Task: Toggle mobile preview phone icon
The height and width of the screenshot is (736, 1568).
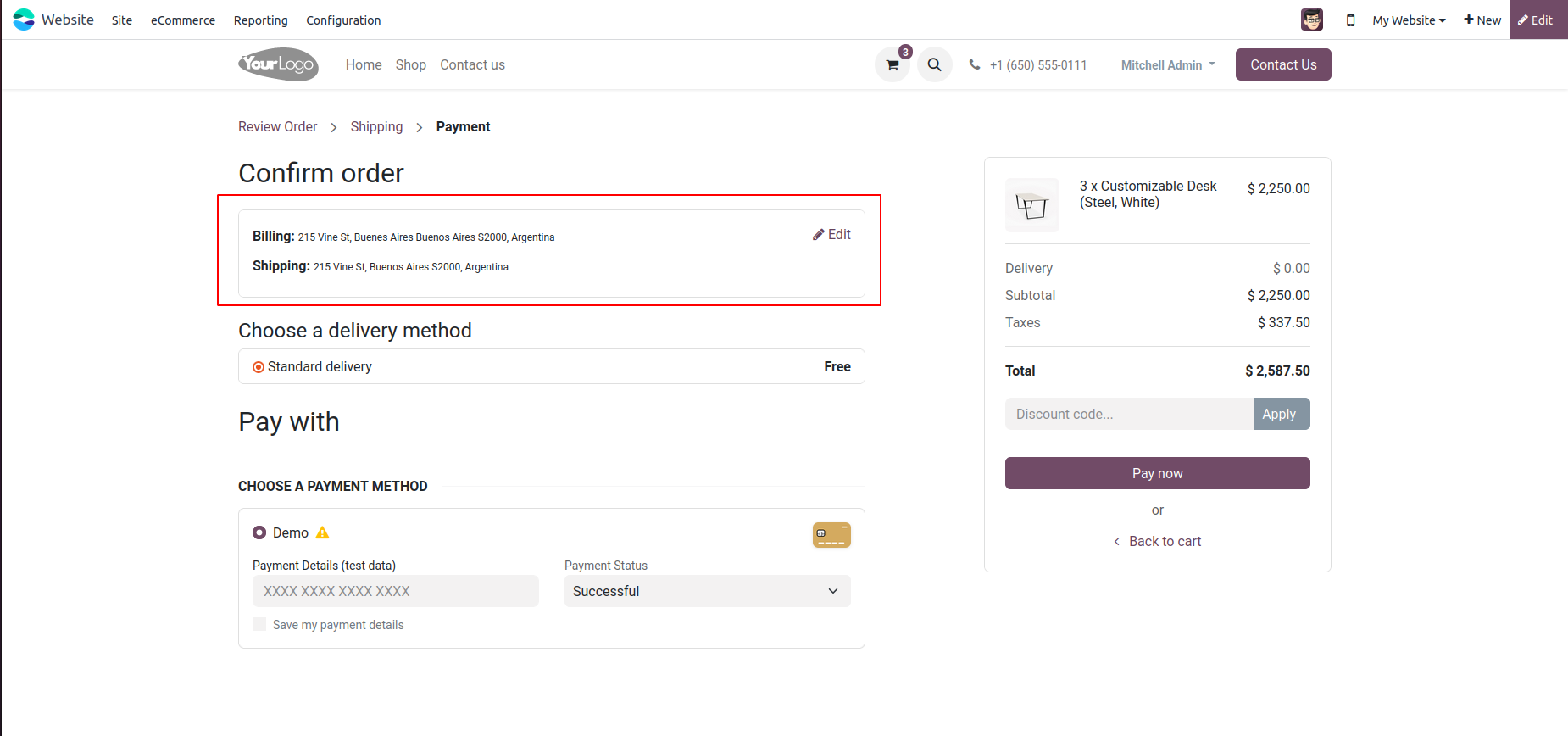Action: click(1350, 20)
